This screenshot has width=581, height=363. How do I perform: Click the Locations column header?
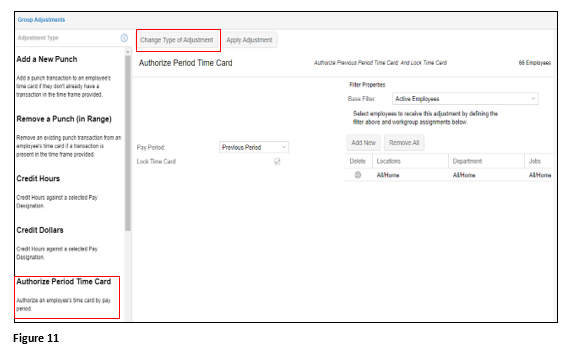click(x=388, y=161)
